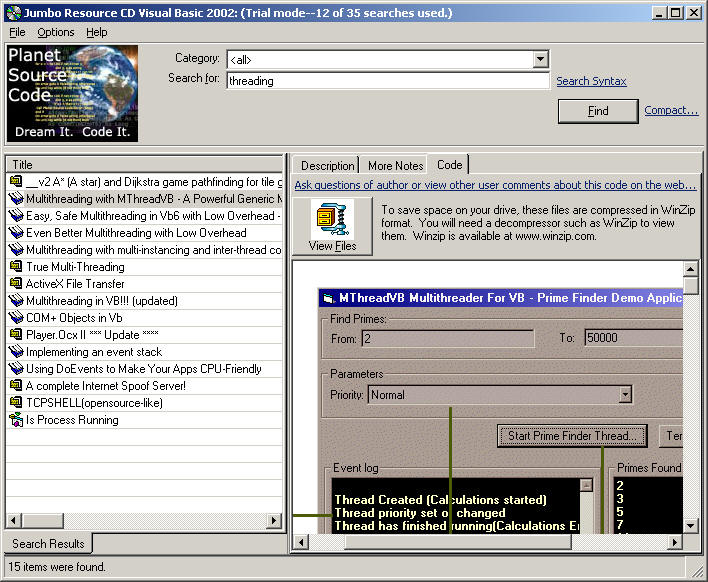Open 'Ask questions of author' web link
This screenshot has width=708, height=582.
[495, 185]
